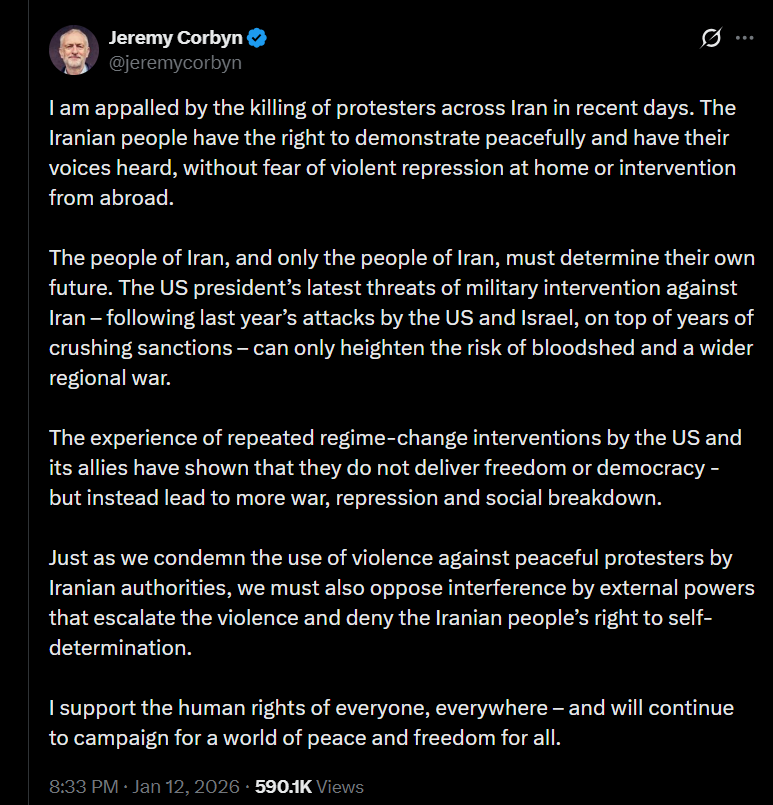Click the 8:33 PM post time
This screenshot has height=805, width=773.
pyautogui.click(x=84, y=787)
